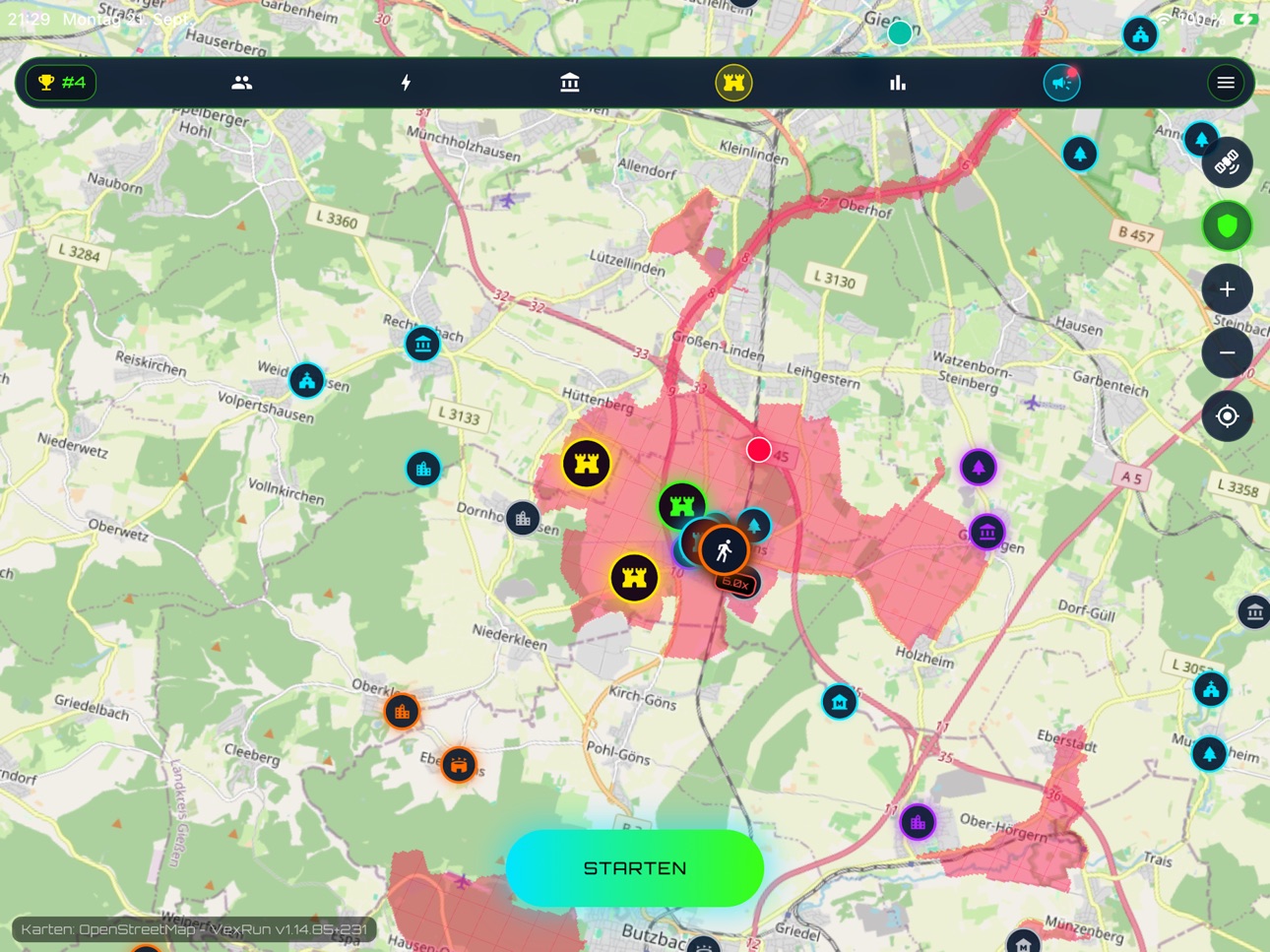Viewport: 1270px width, 952px height.
Task: Toggle the green shield button
Action: pos(1227,226)
